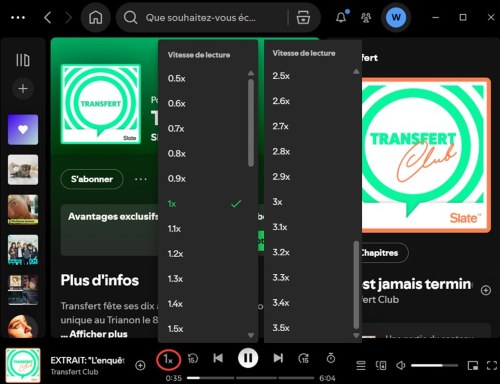Viewport: 500px width, 384px height.
Task: Mute with the volume speaker icon
Action: pyautogui.click(x=400, y=365)
